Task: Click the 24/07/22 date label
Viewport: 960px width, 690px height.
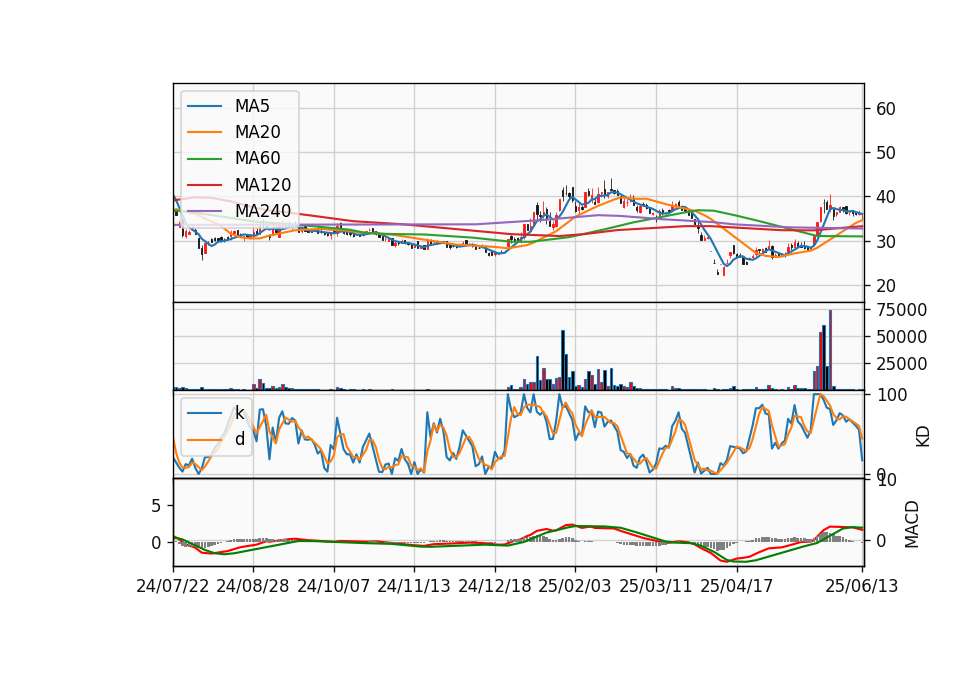Action: point(173,586)
